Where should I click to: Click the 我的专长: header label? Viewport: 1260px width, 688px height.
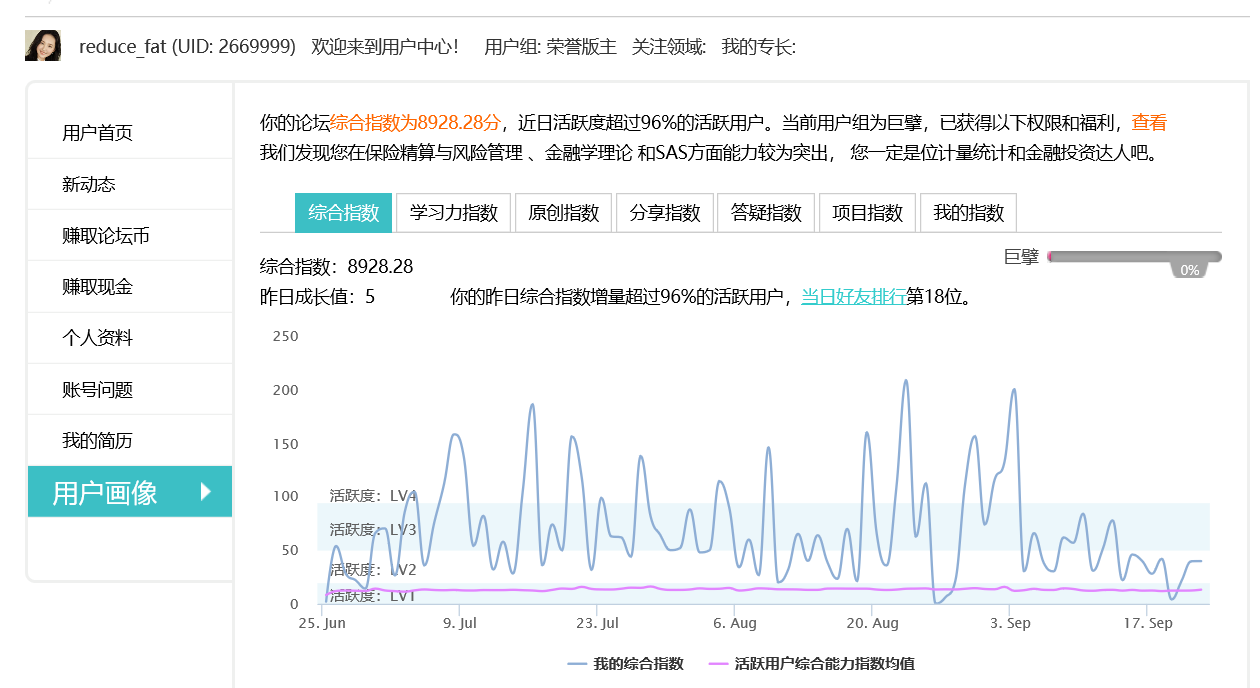click(x=759, y=46)
